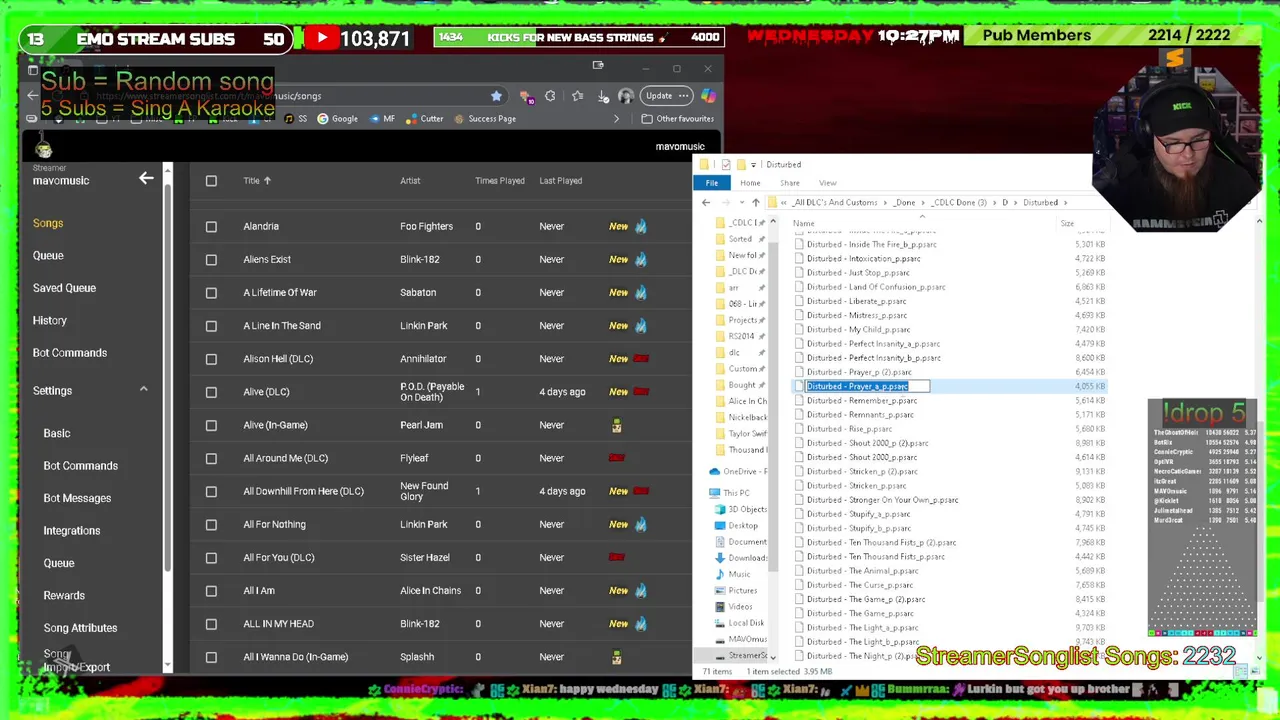Image resolution: width=1280 pixels, height=720 pixels.
Task: Check the ALL IN MY HEAD checkbox
Action: 211,624
